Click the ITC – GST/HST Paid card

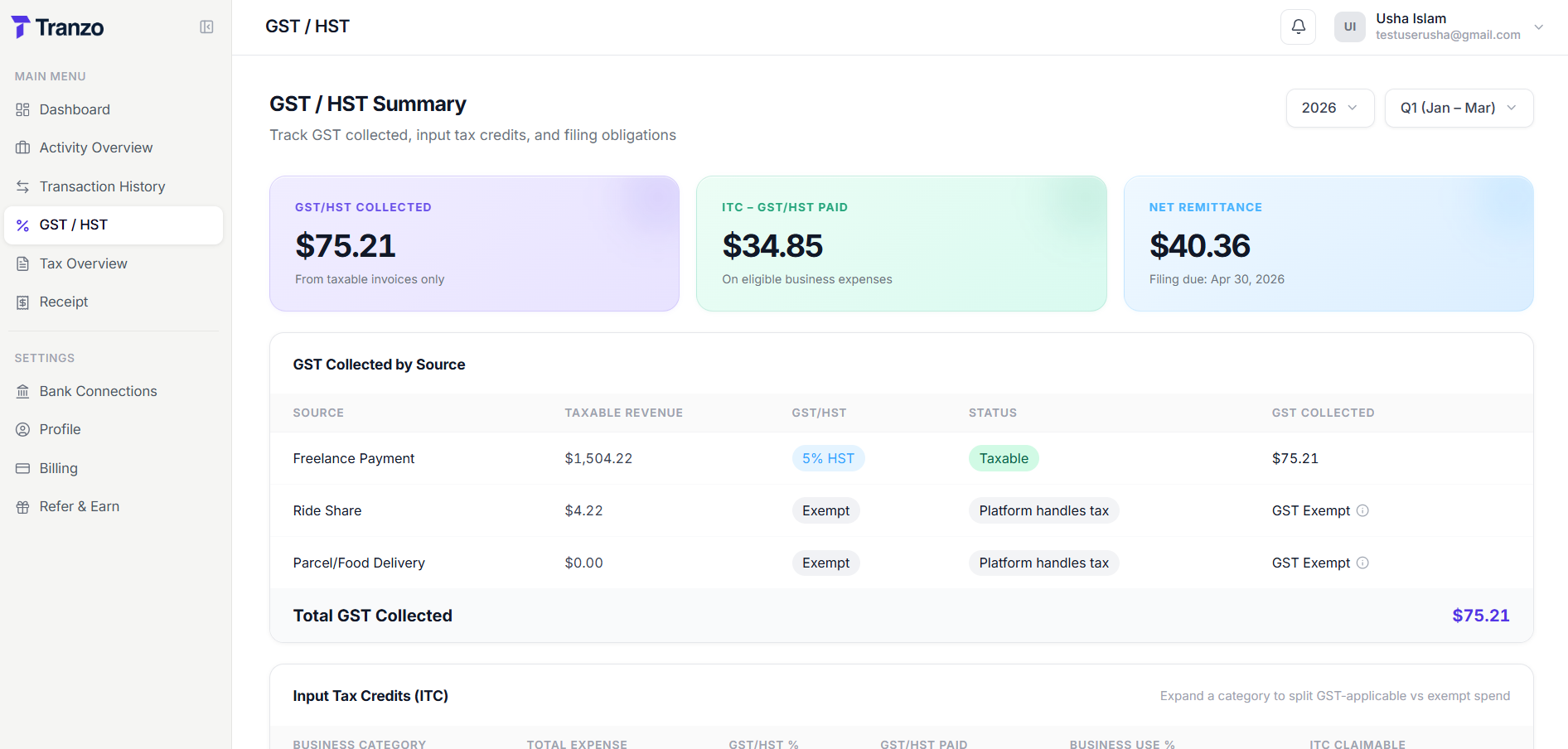pos(901,244)
